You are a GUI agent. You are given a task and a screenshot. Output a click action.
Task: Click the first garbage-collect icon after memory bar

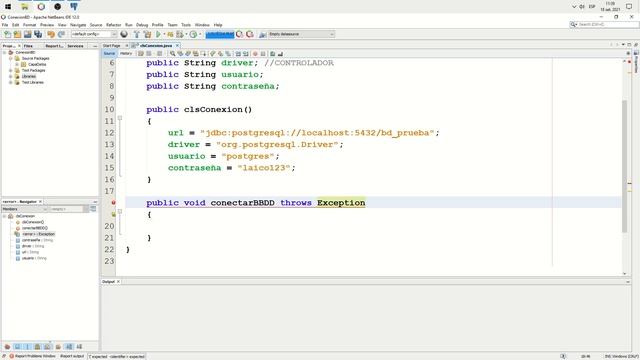(x=240, y=35)
